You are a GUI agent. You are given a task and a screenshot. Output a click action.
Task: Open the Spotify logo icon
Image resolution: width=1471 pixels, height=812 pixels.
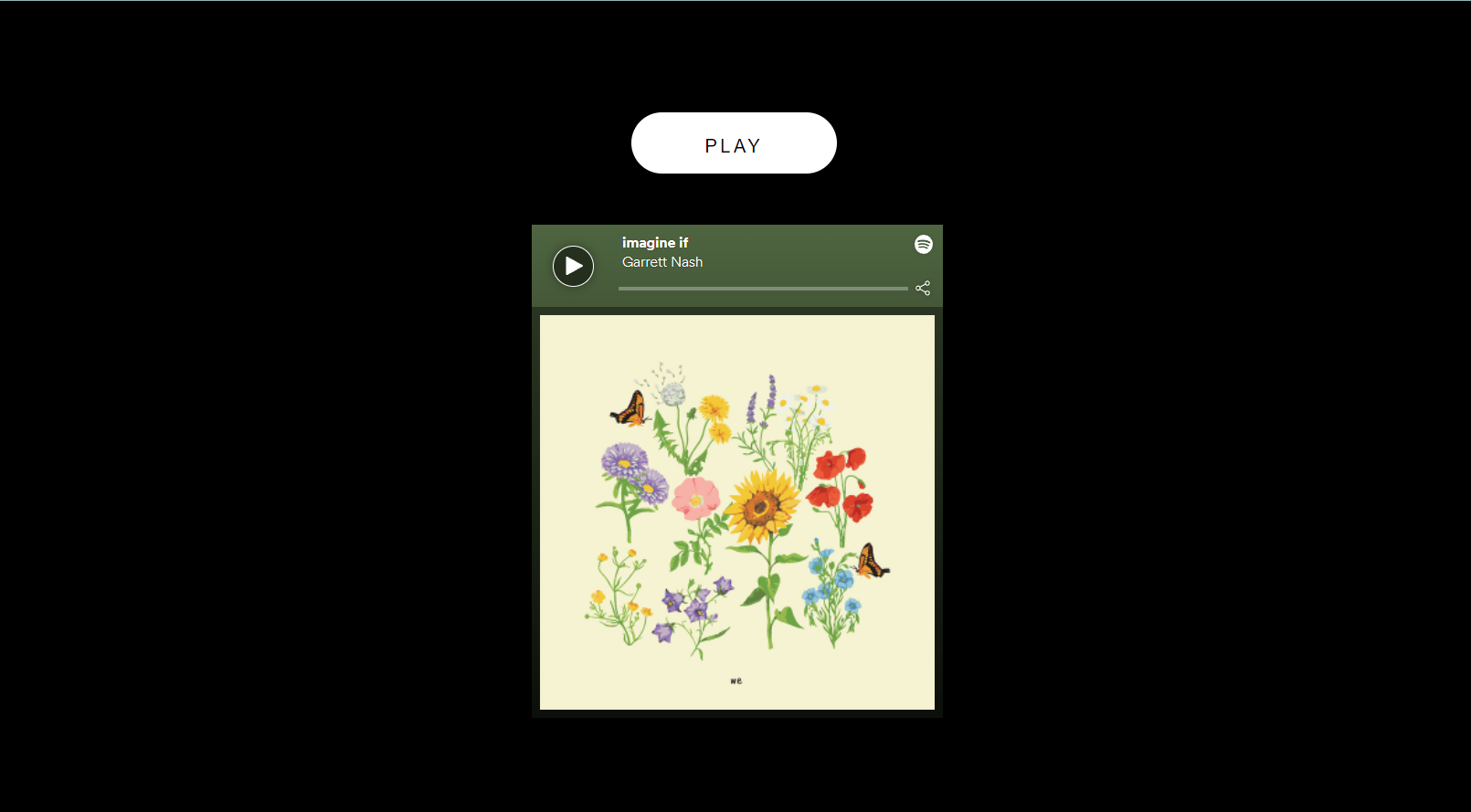tap(923, 244)
